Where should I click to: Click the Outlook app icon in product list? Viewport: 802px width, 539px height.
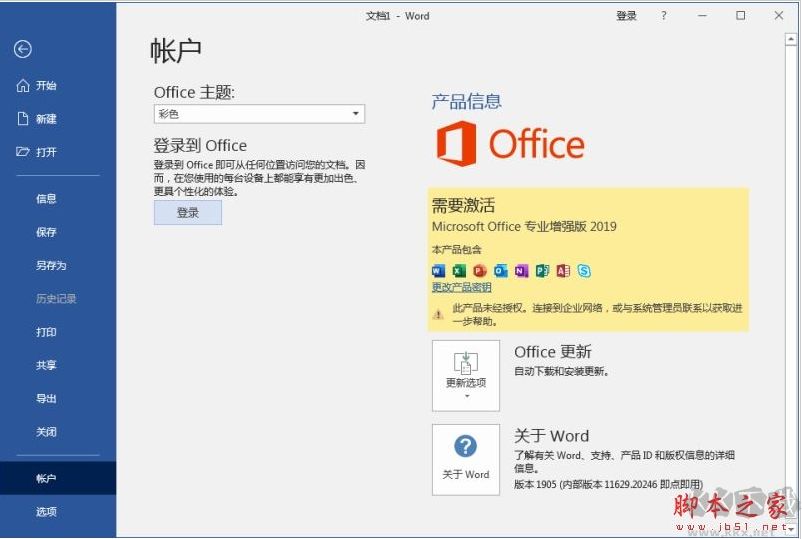click(501, 271)
